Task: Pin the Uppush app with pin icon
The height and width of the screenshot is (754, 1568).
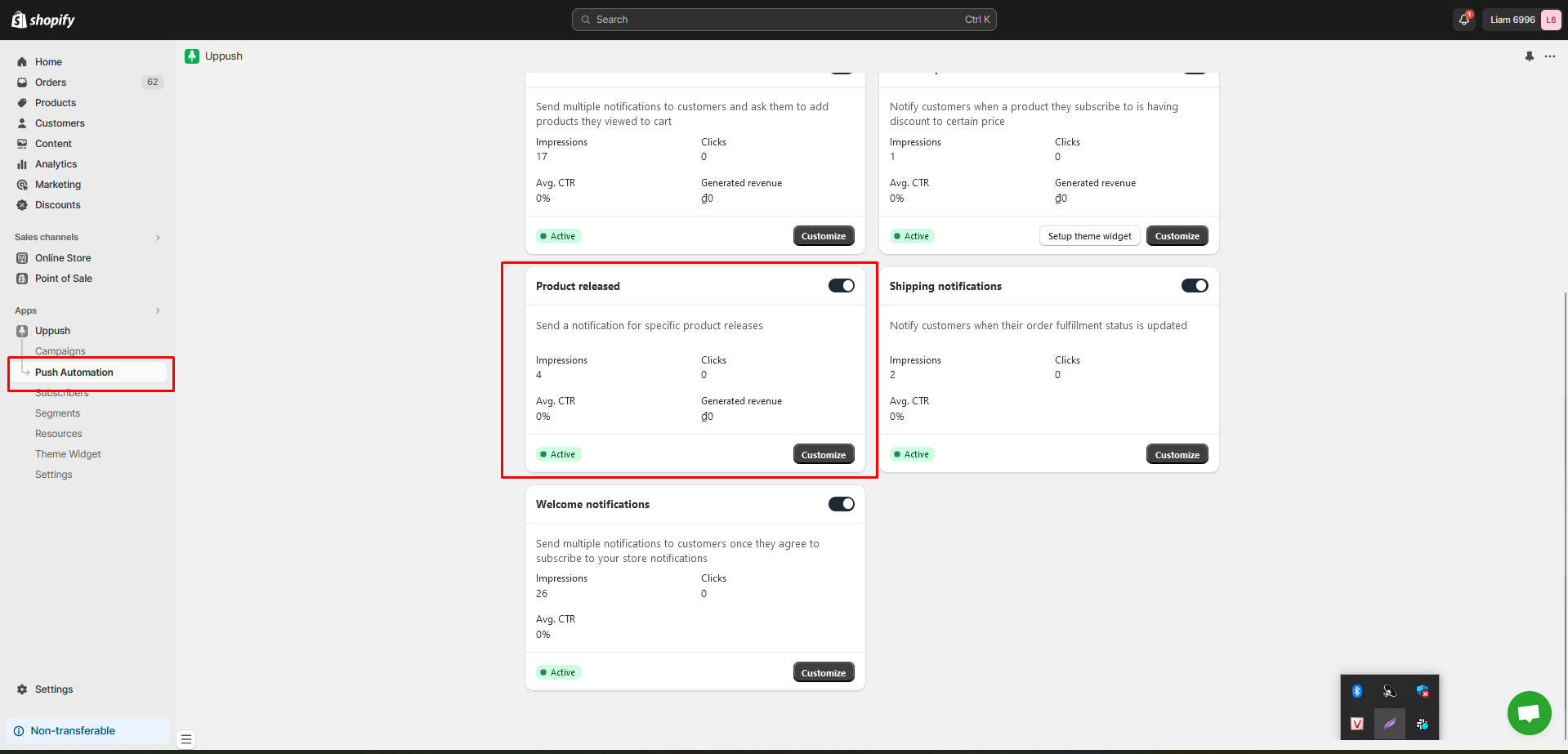Action: 1530,56
